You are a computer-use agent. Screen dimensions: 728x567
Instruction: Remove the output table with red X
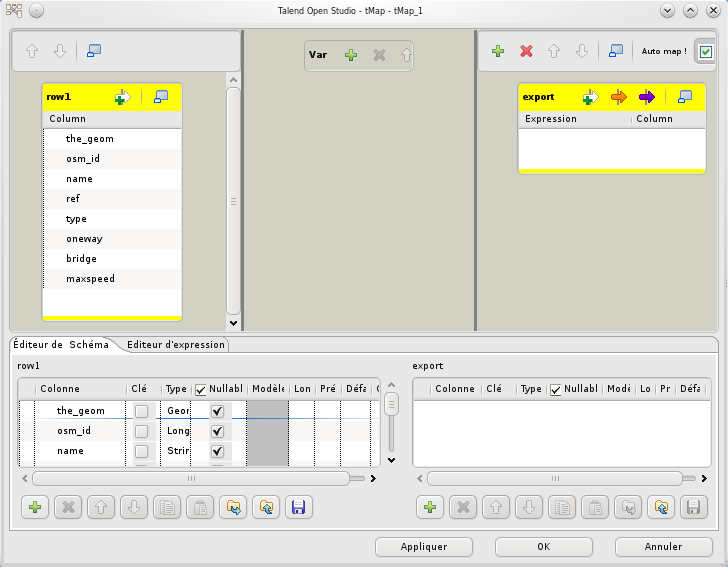tap(526, 51)
